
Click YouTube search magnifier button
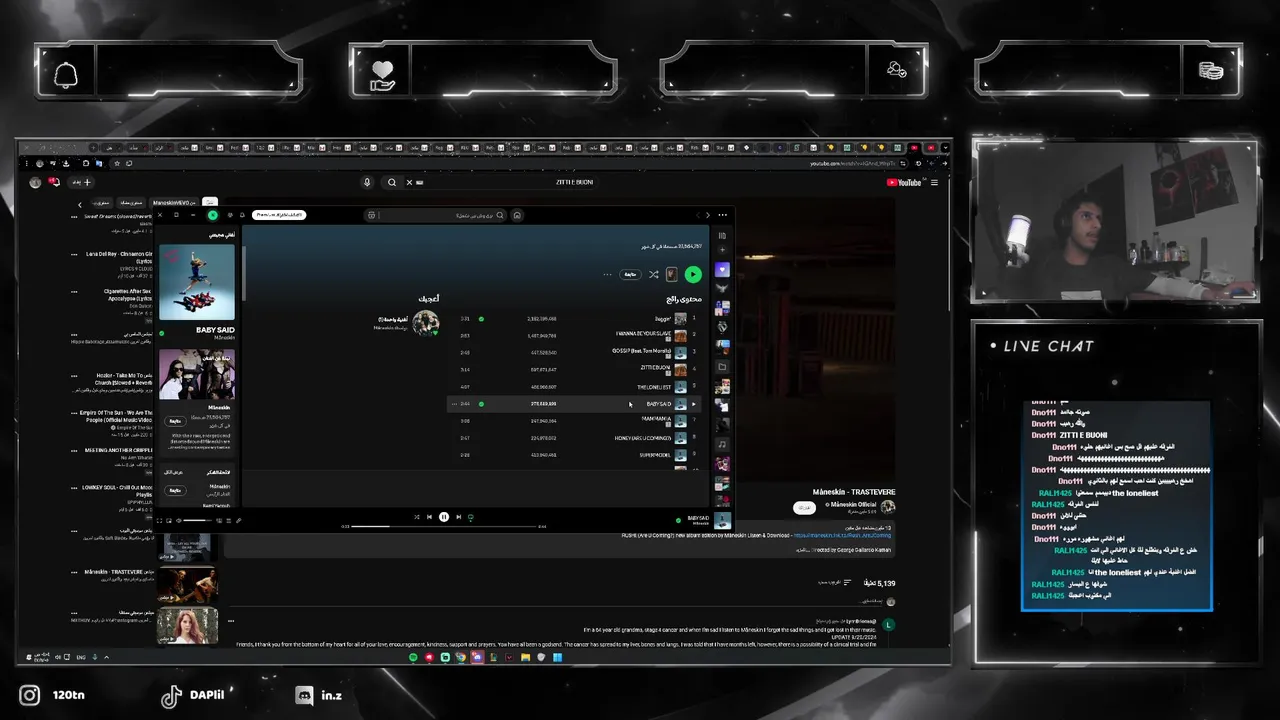tap(392, 182)
